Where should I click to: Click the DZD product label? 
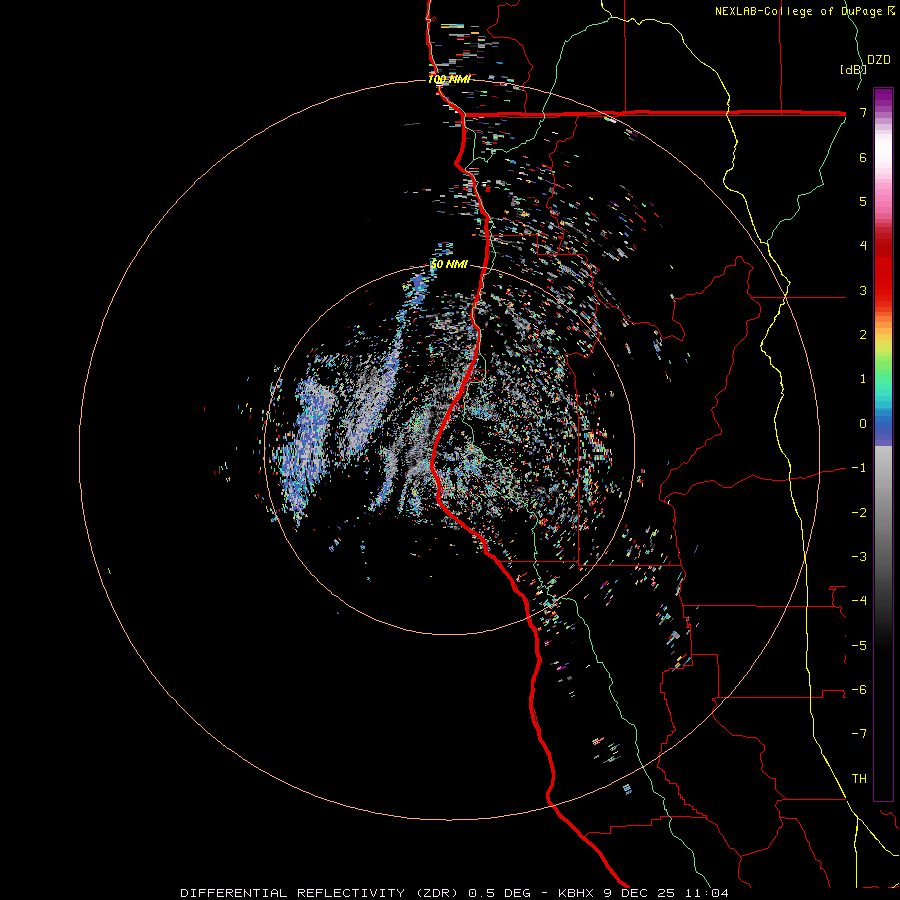pos(878,60)
